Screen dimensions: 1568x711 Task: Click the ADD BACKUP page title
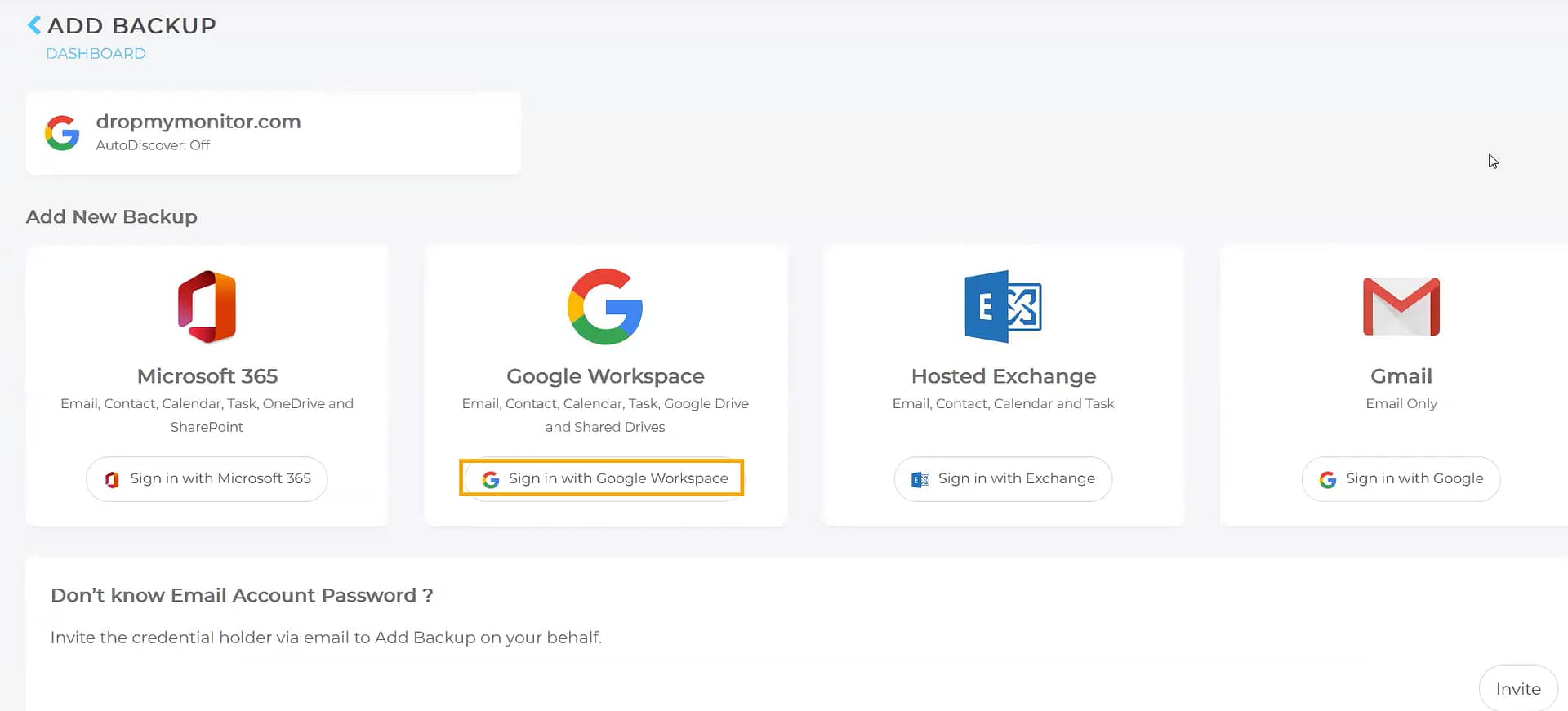[131, 26]
